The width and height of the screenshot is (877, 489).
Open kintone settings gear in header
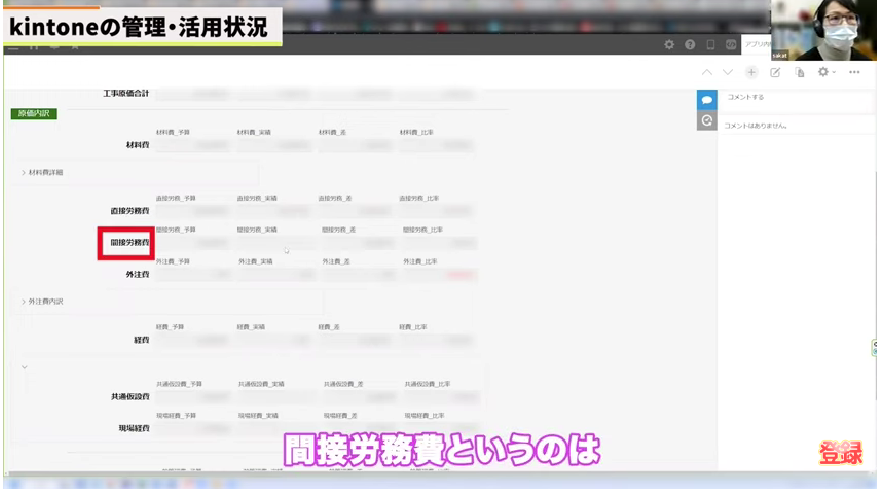(x=669, y=44)
